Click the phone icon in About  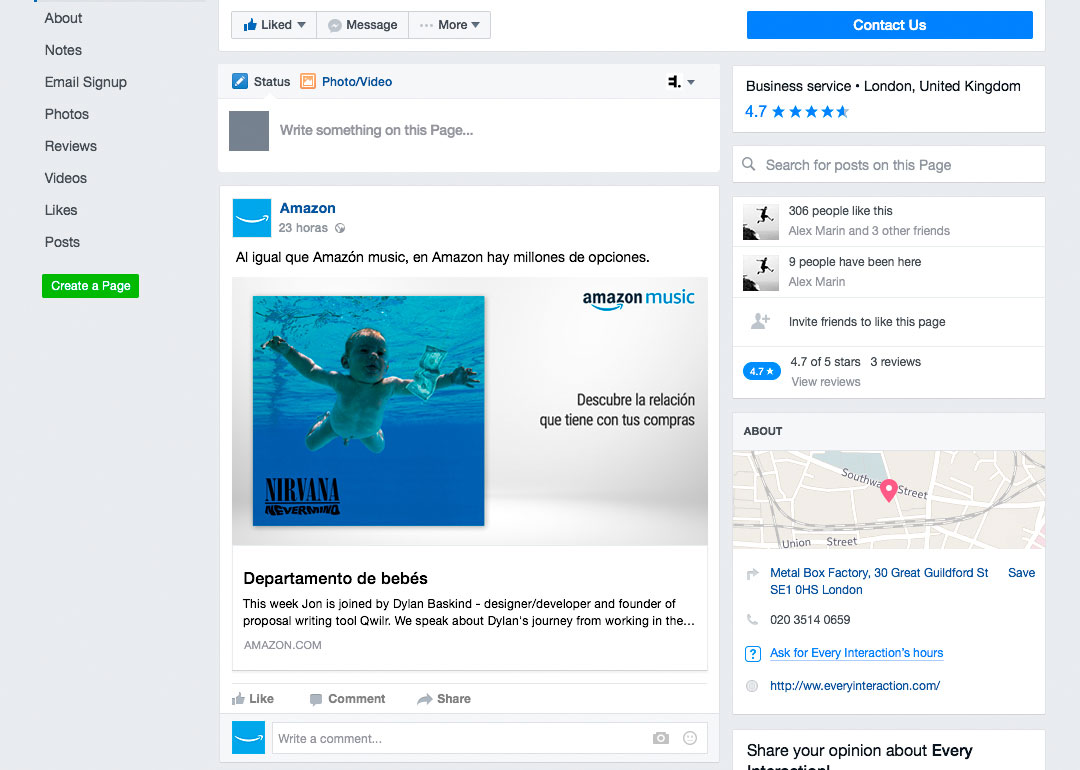click(752, 620)
